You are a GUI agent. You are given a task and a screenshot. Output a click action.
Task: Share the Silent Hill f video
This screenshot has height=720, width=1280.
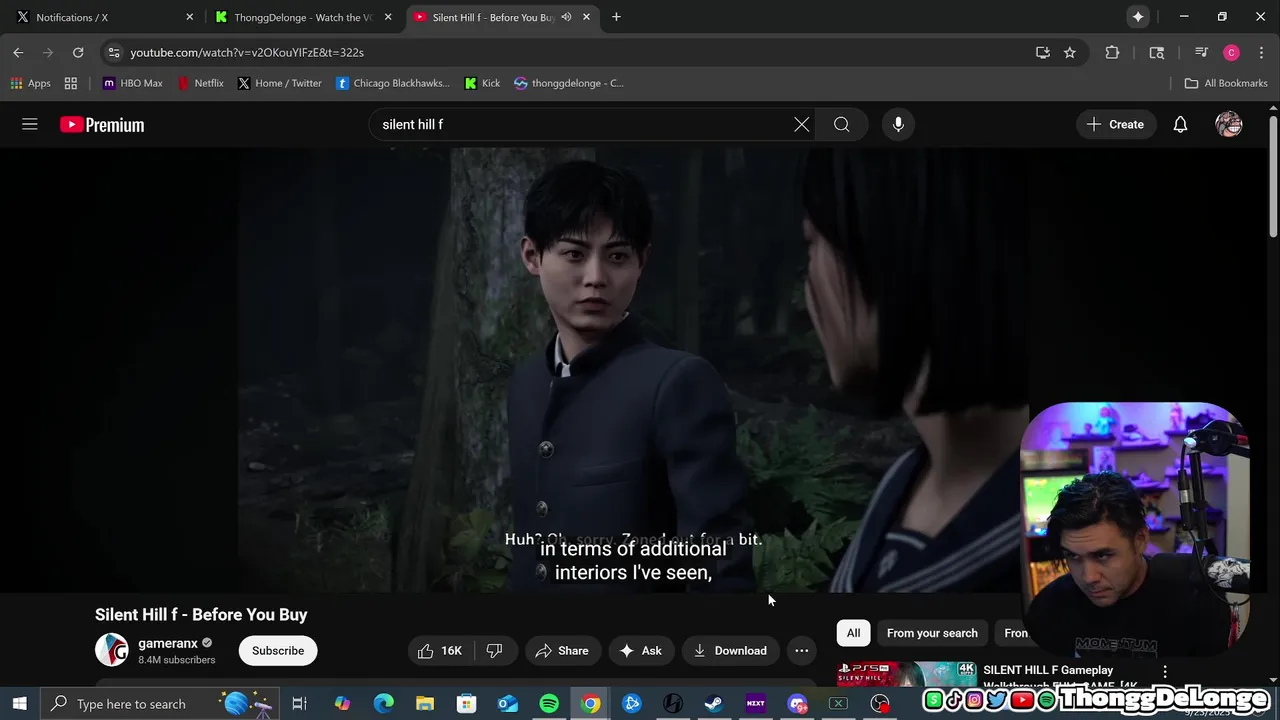coord(562,651)
